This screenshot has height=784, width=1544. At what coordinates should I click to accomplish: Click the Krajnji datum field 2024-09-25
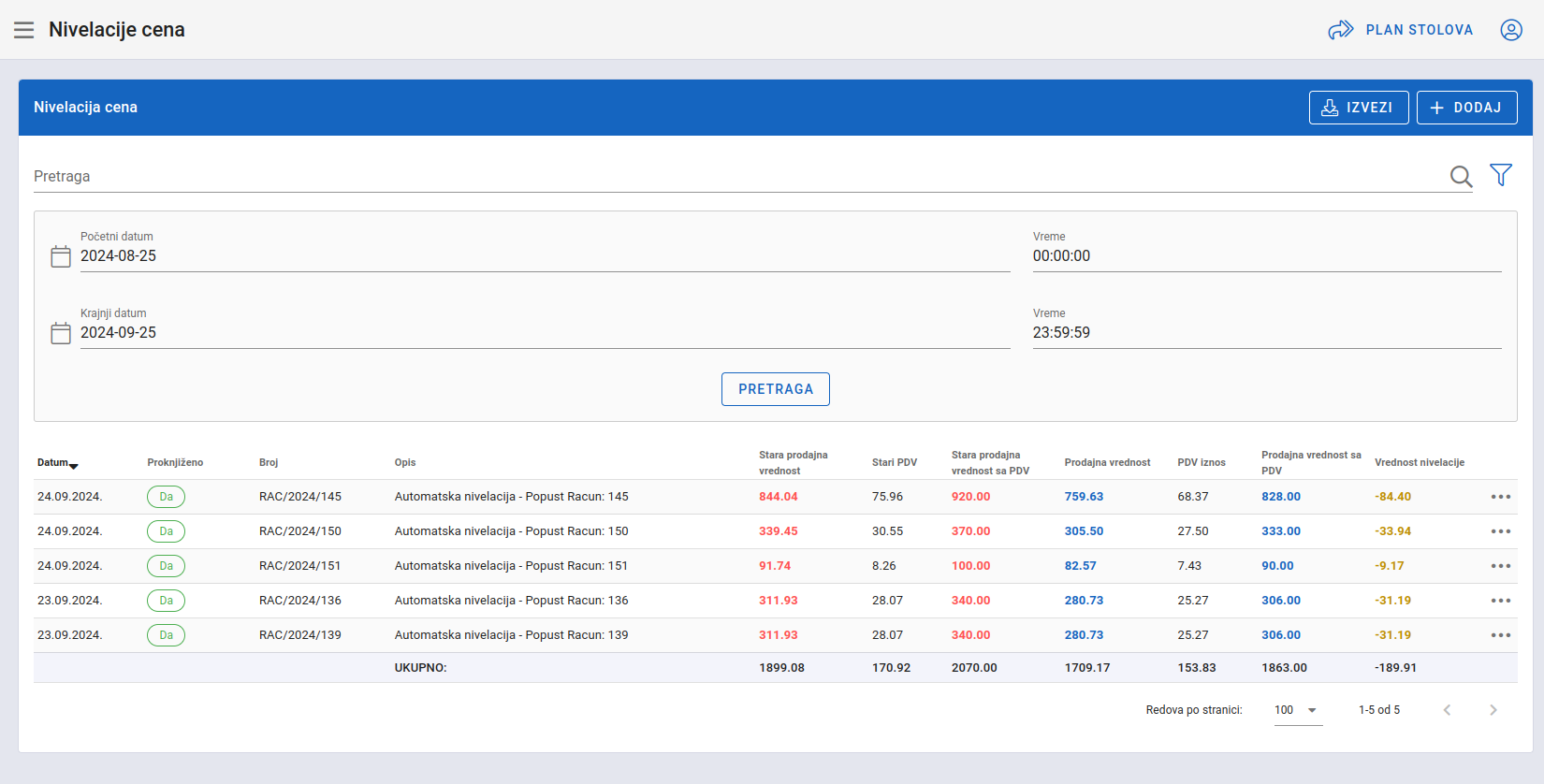545,333
